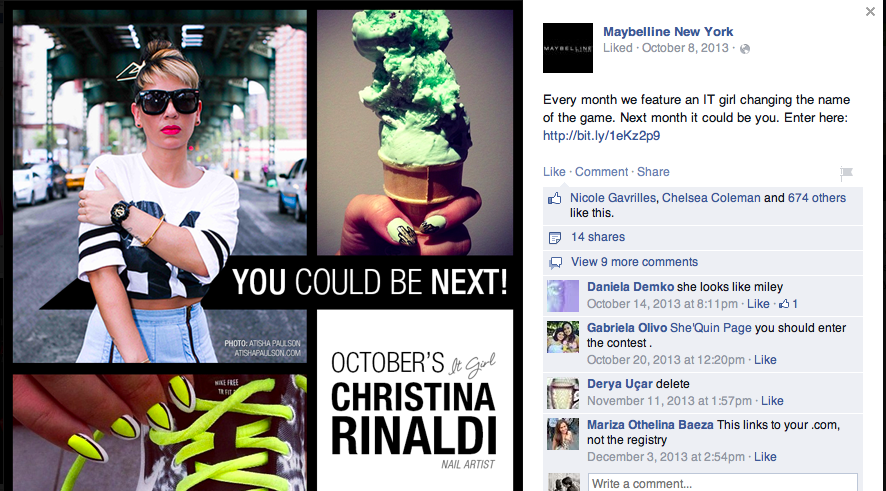Click the Write a comment field

[x=723, y=483]
